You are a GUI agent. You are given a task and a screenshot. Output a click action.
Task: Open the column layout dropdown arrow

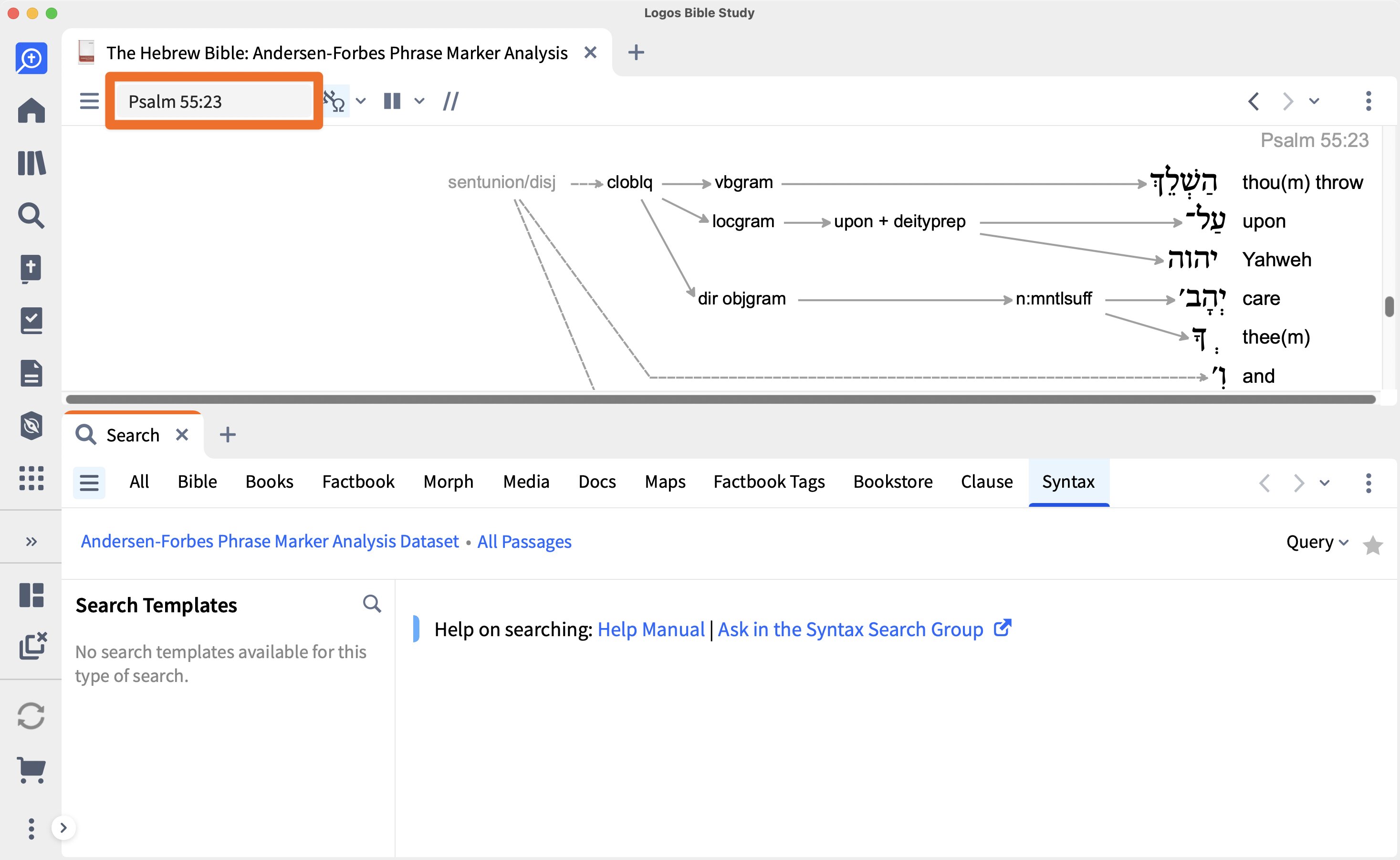pos(419,101)
